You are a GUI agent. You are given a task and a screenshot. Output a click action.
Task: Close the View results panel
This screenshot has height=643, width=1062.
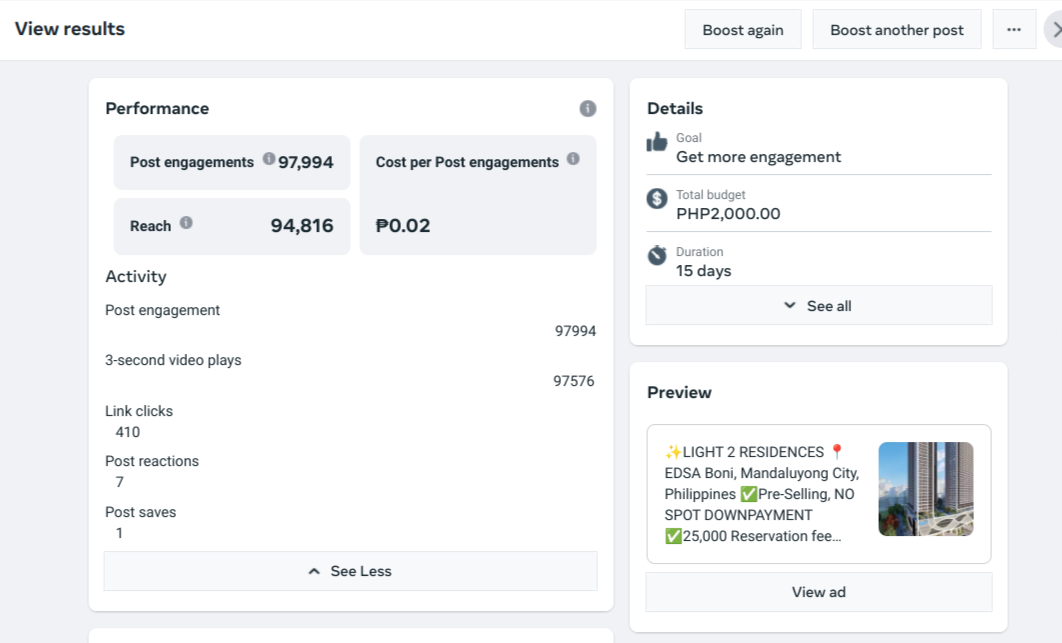(1055, 30)
